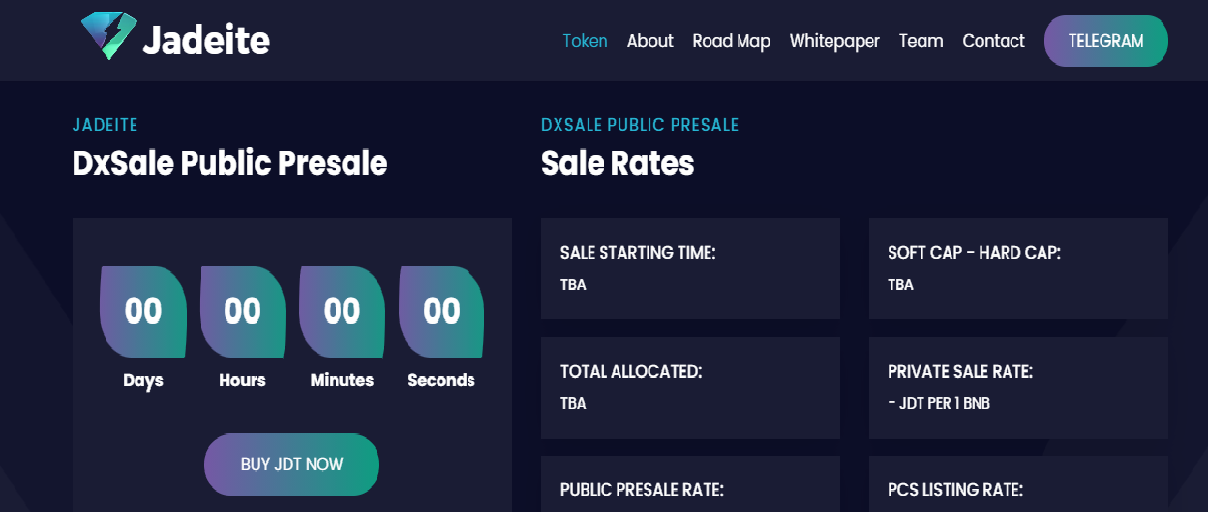Go to the About section
The width and height of the screenshot is (1208, 512).
pos(650,41)
